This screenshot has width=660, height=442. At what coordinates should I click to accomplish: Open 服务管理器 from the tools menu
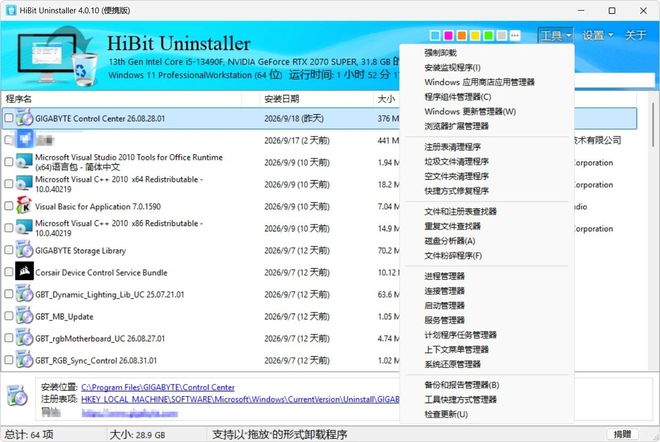pyautogui.click(x=487, y=320)
